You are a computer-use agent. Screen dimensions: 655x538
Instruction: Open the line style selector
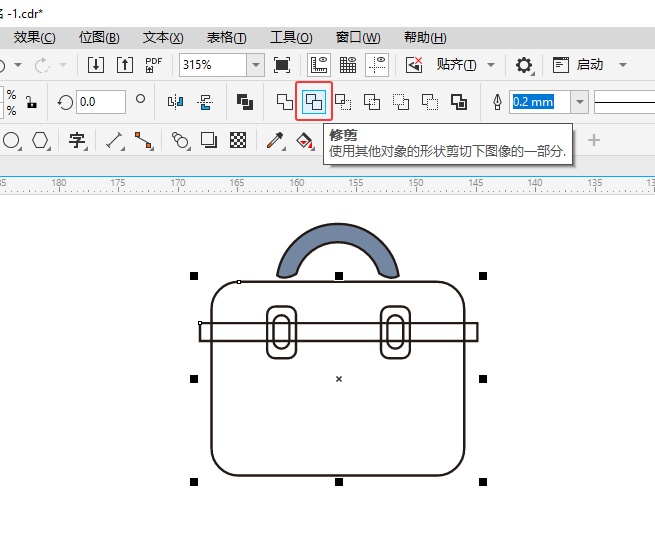tap(625, 102)
